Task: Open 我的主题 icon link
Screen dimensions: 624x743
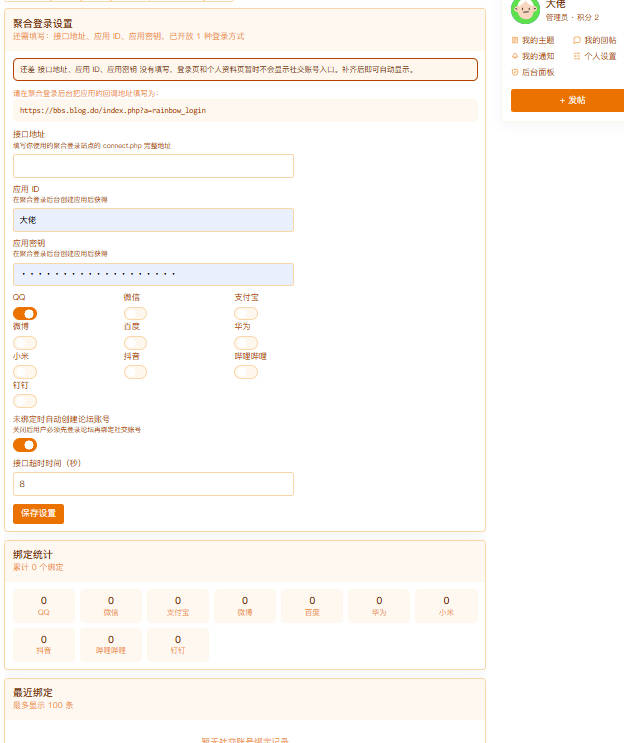Action: tap(515, 40)
